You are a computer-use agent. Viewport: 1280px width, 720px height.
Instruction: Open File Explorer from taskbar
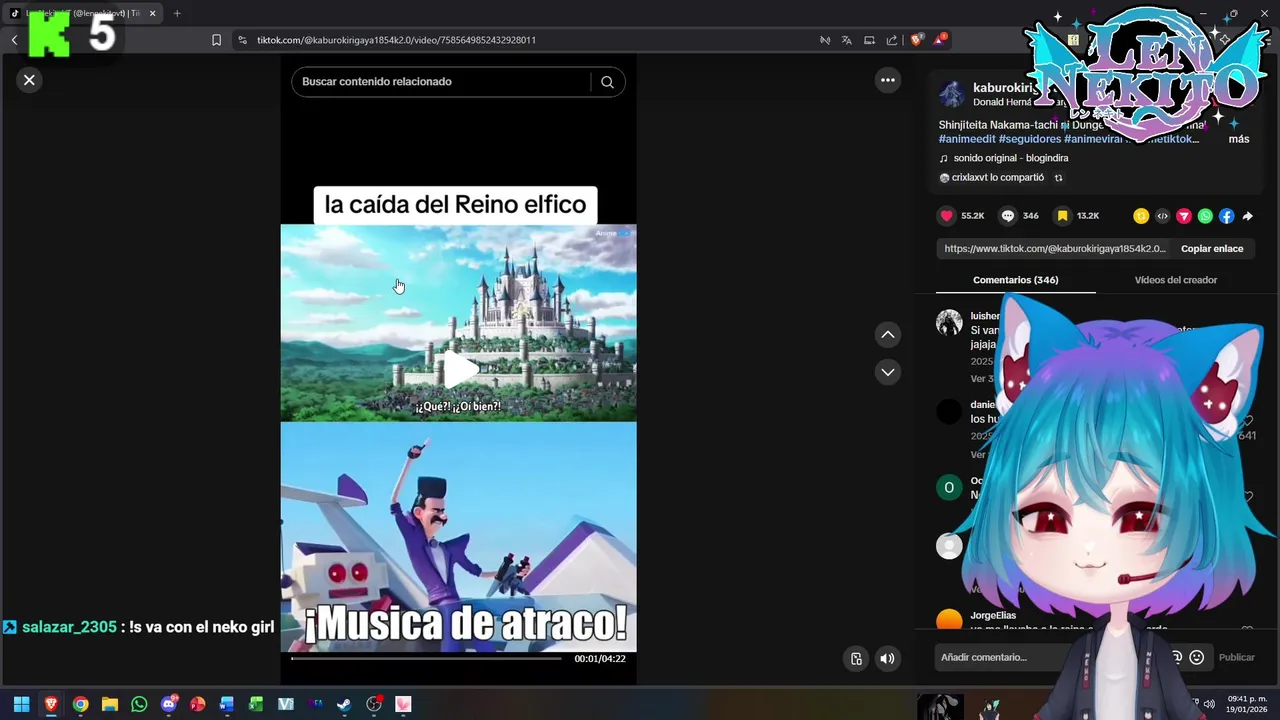tap(109, 704)
